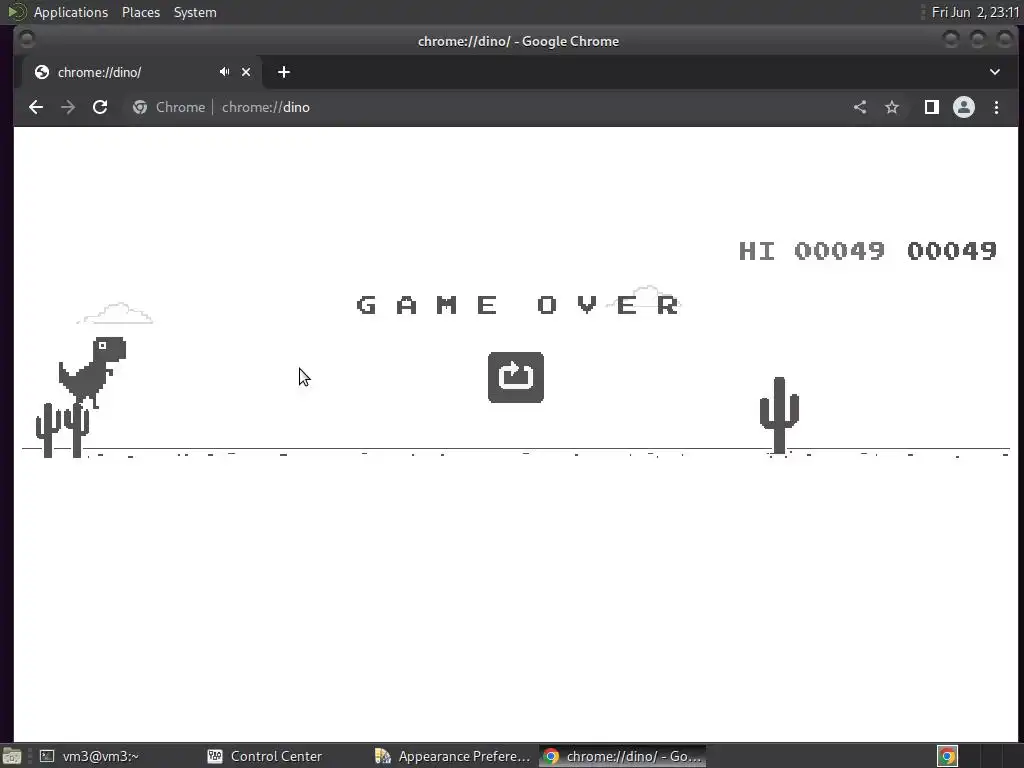Viewport: 1024px width, 768px height.
Task: Open the Places menu
Action: point(141,12)
